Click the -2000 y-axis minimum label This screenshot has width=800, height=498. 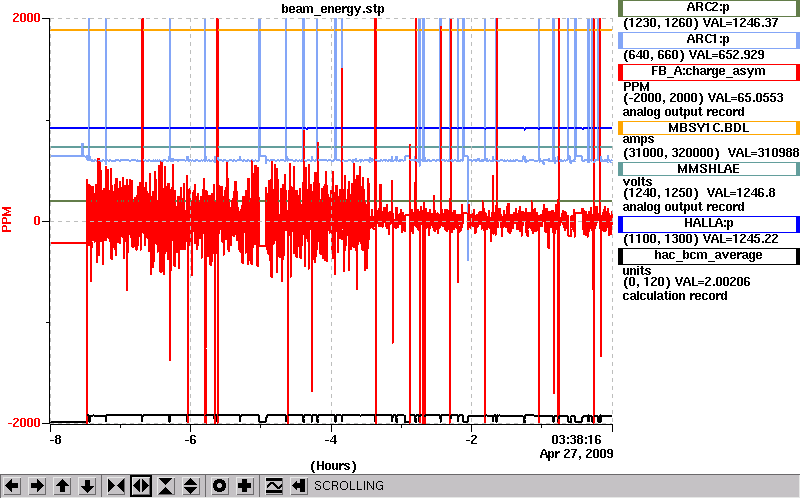pos(24,423)
